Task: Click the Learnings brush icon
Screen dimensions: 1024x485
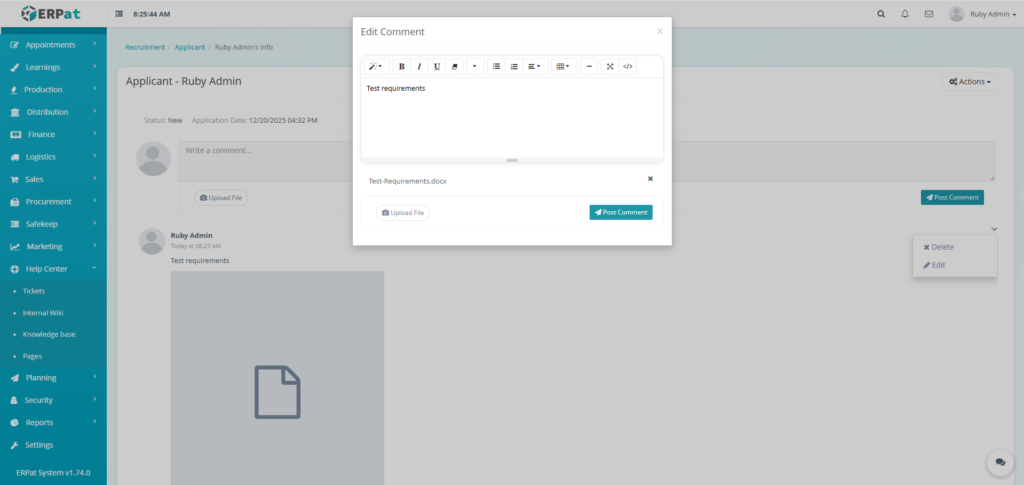Action: point(14,67)
